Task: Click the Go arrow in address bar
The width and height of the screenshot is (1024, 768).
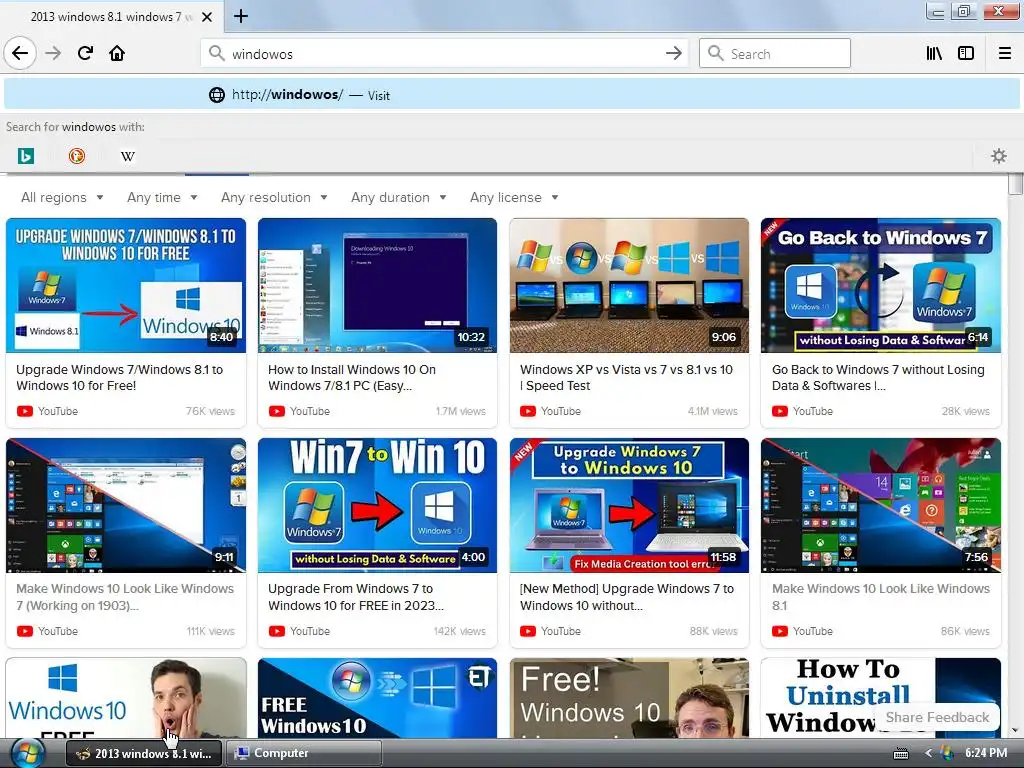Action: tap(673, 54)
